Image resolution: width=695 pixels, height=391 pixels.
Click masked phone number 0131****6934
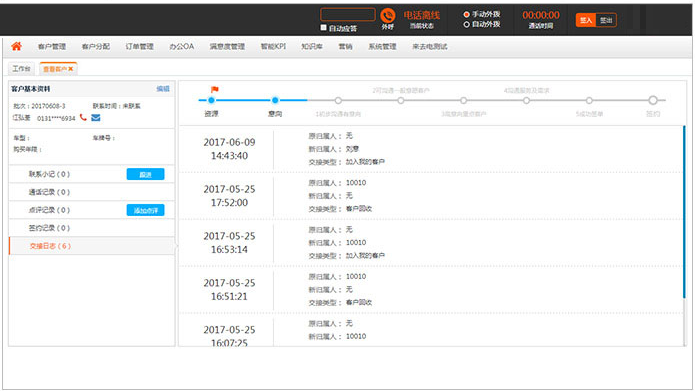(56, 118)
